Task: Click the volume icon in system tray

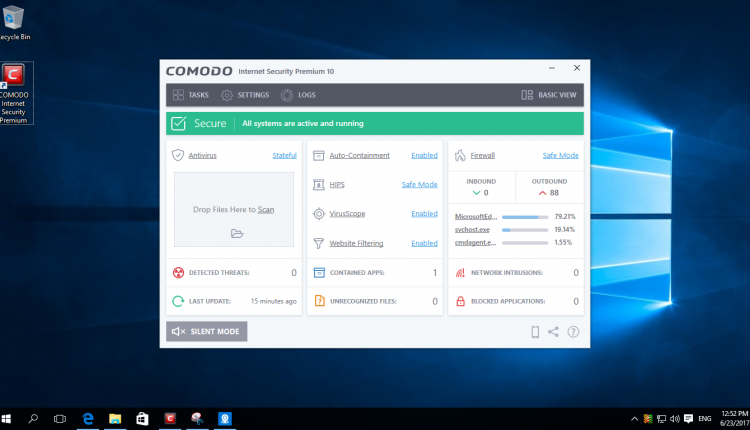Action: 674,419
